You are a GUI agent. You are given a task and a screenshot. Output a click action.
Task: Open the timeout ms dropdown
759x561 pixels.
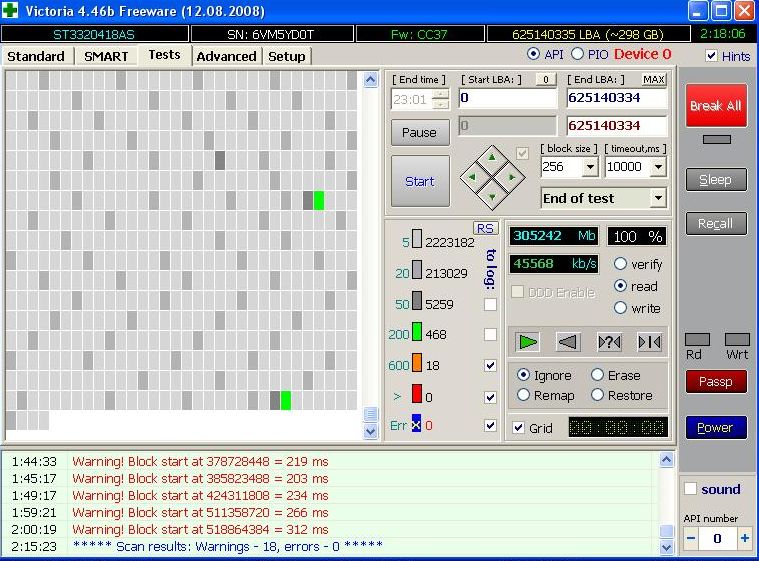tap(658, 167)
